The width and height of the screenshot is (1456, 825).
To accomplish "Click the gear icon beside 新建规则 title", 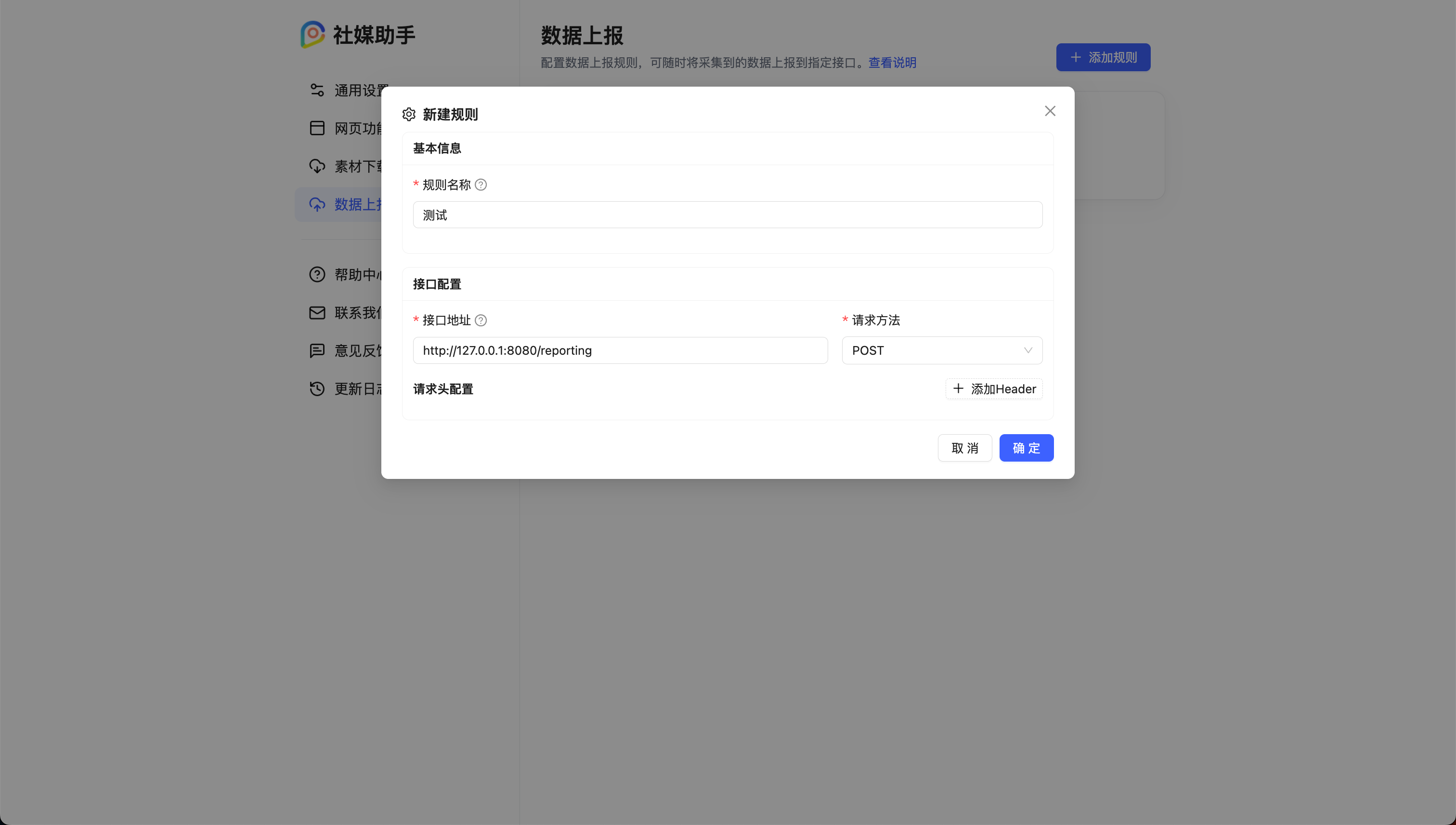I will 409,114.
